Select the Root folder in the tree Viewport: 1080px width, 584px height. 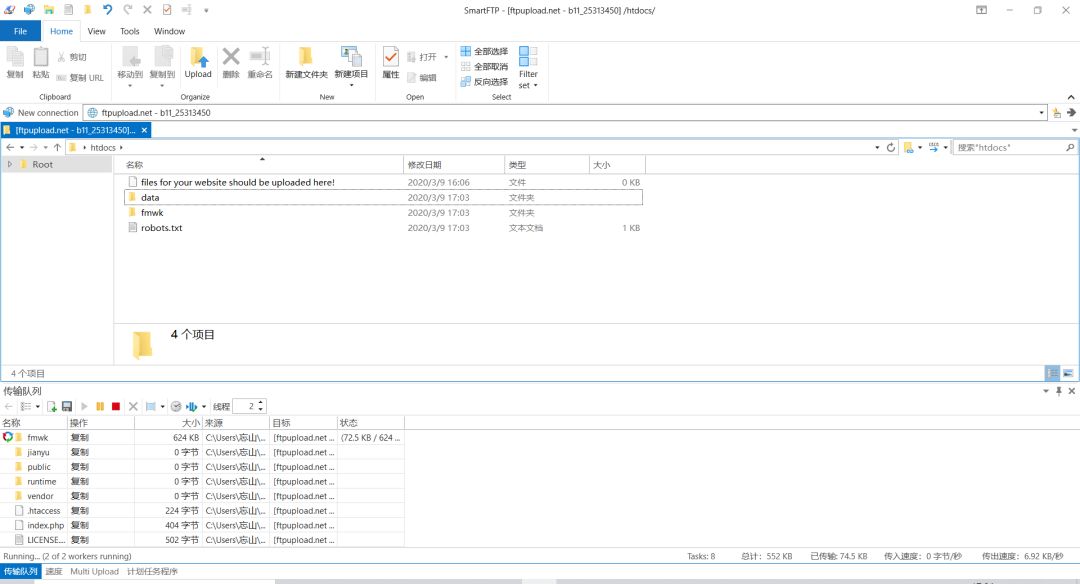click(x=42, y=165)
